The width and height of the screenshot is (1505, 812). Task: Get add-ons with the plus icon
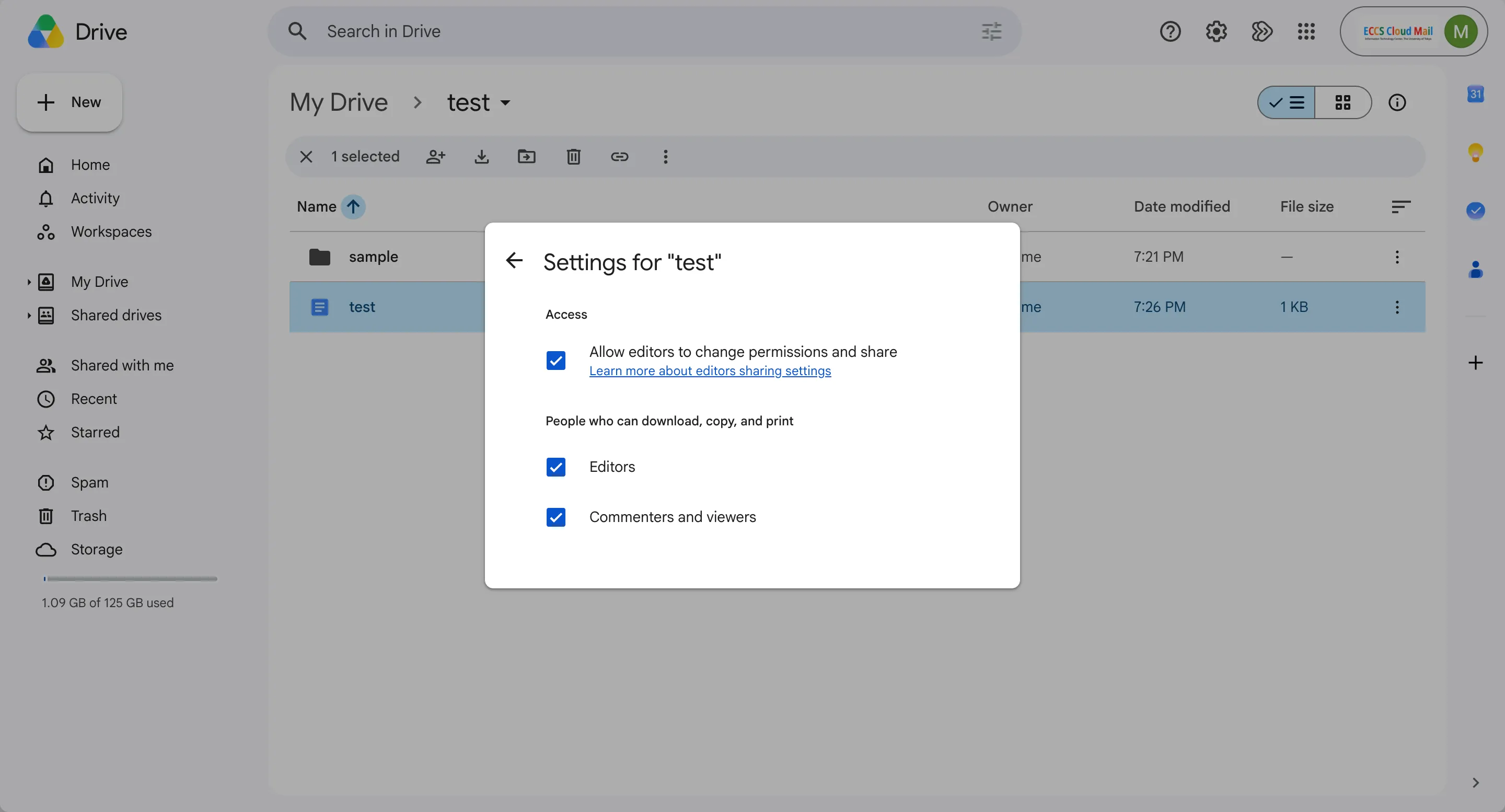(1475, 363)
